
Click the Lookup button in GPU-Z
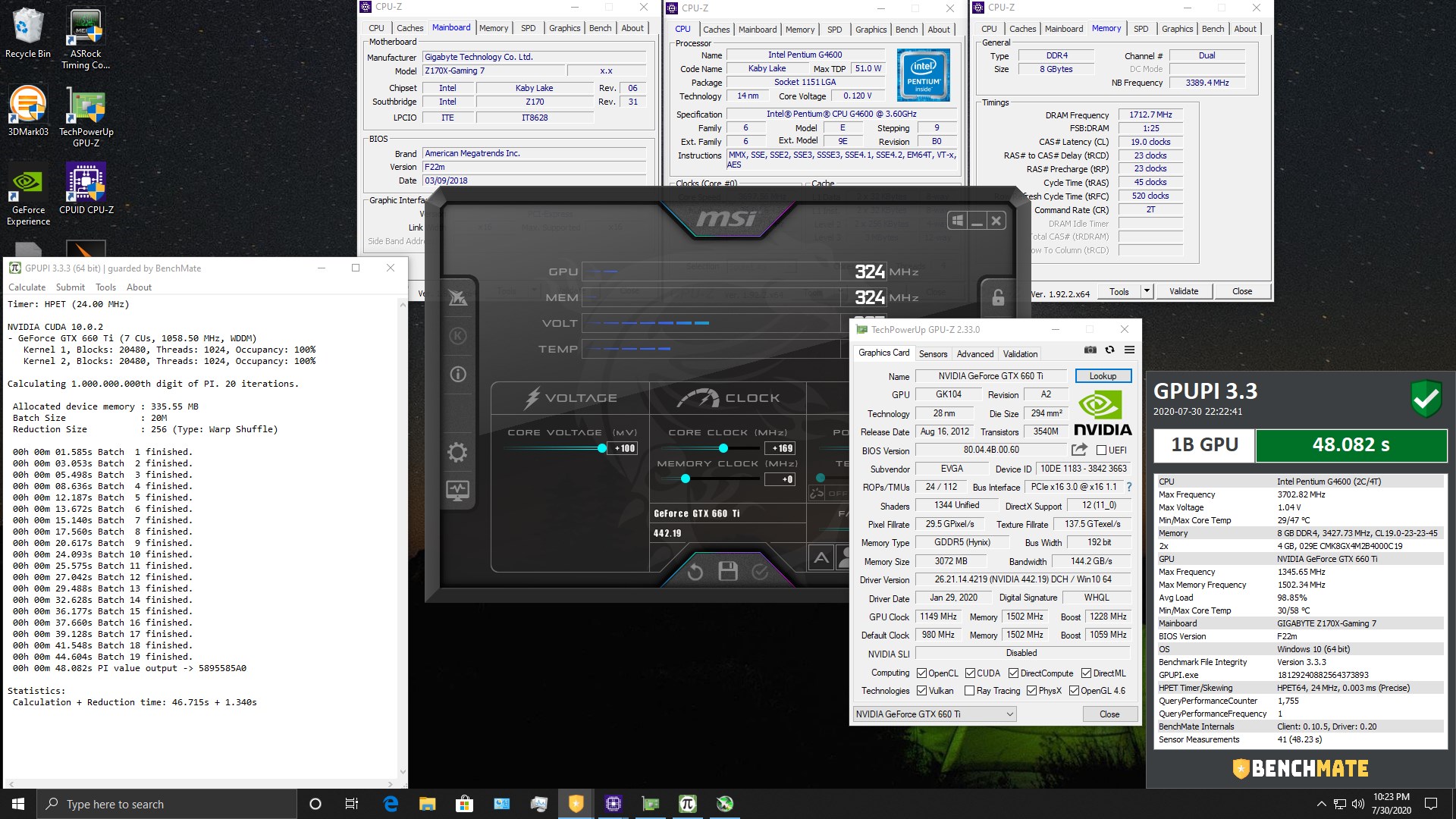click(1103, 376)
